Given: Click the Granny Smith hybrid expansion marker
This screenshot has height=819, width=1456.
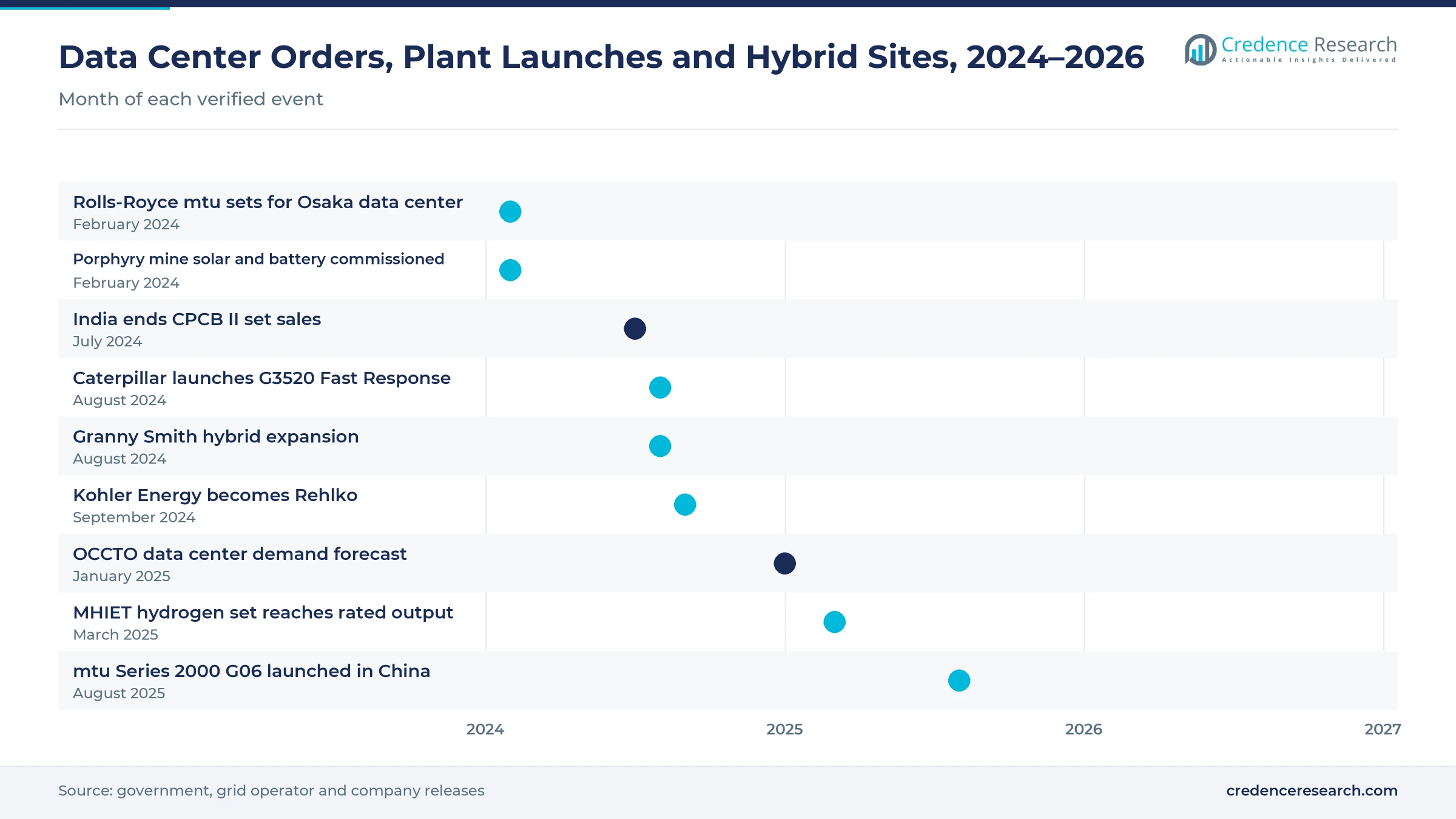Looking at the screenshot, I should pos(660,446).
